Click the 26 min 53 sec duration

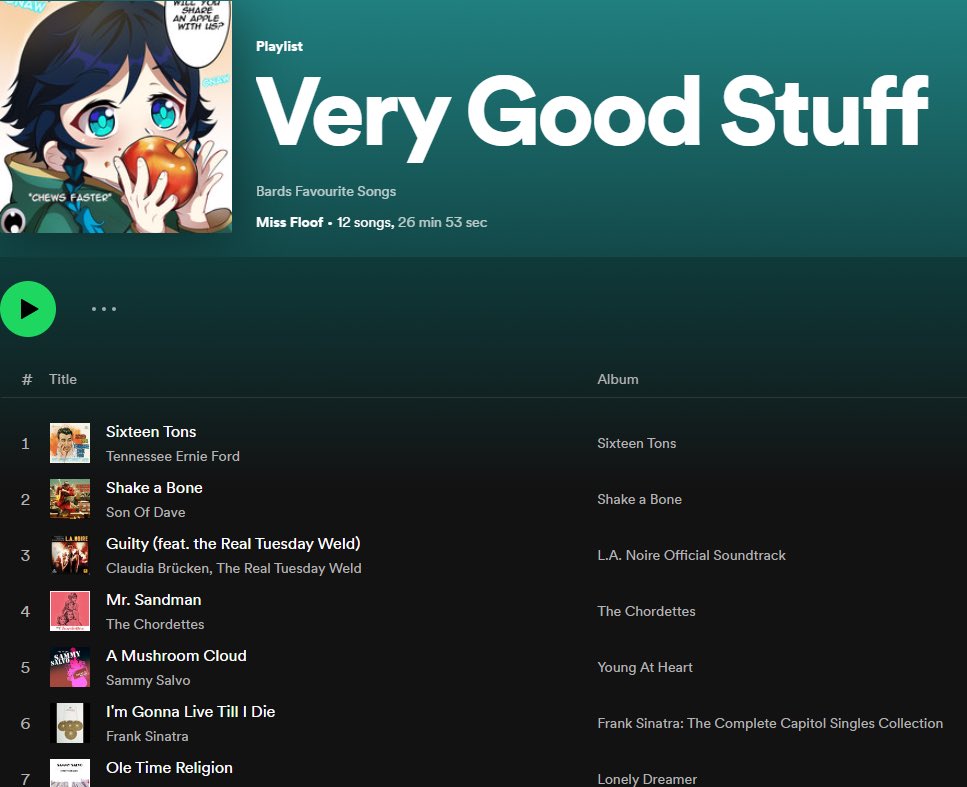pos(442,222)
